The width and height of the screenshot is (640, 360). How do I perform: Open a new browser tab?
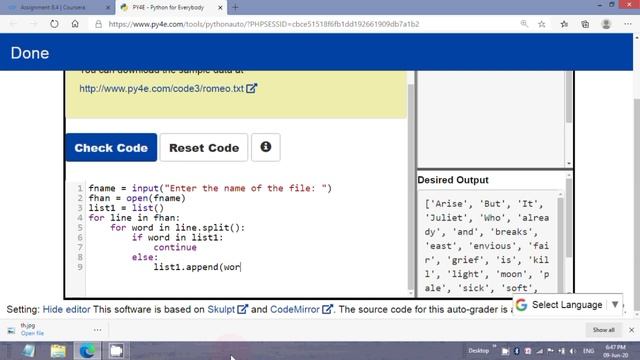click(x=235, y=7)
